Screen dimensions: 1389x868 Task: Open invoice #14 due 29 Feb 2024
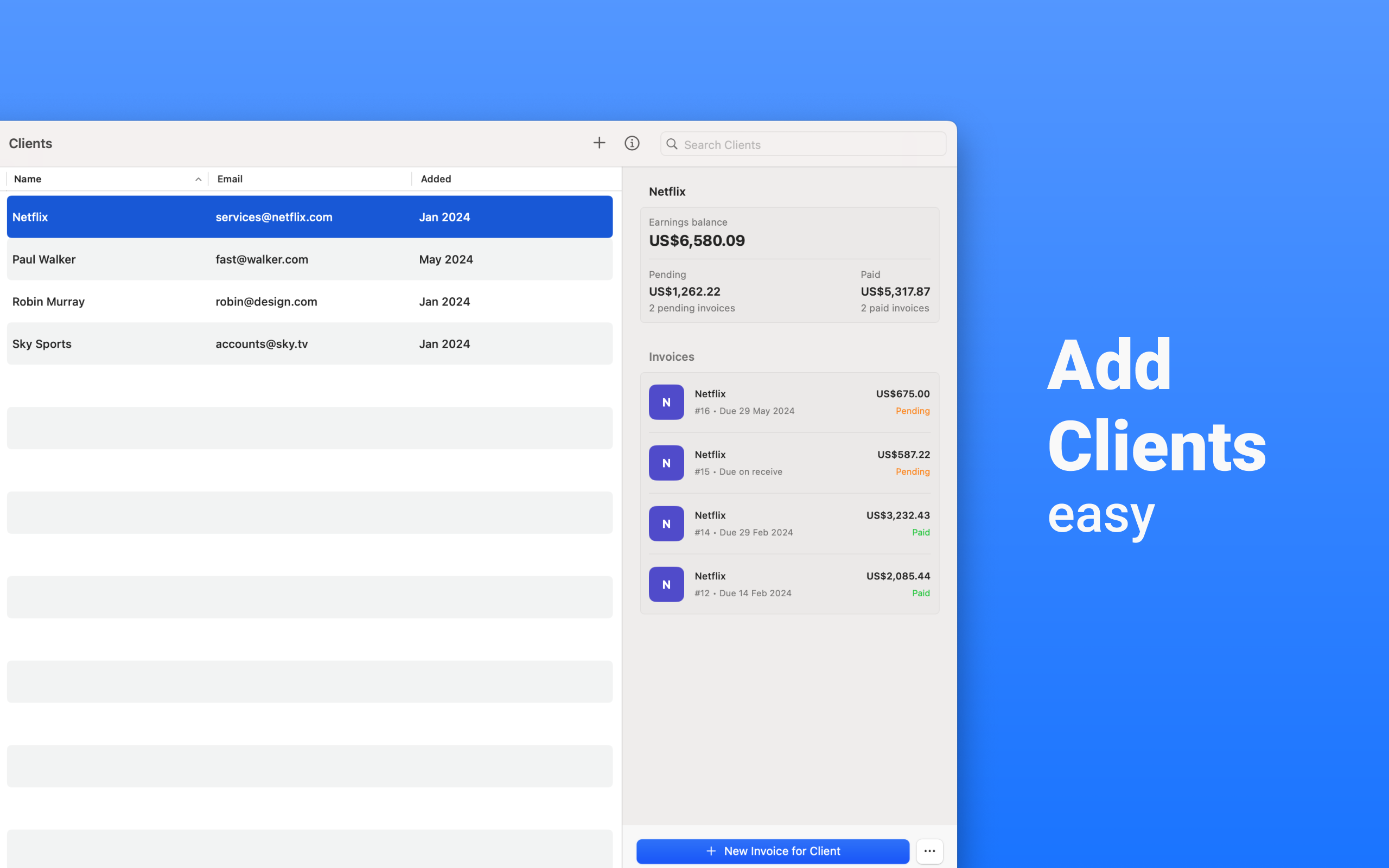[x=789, y=524]
